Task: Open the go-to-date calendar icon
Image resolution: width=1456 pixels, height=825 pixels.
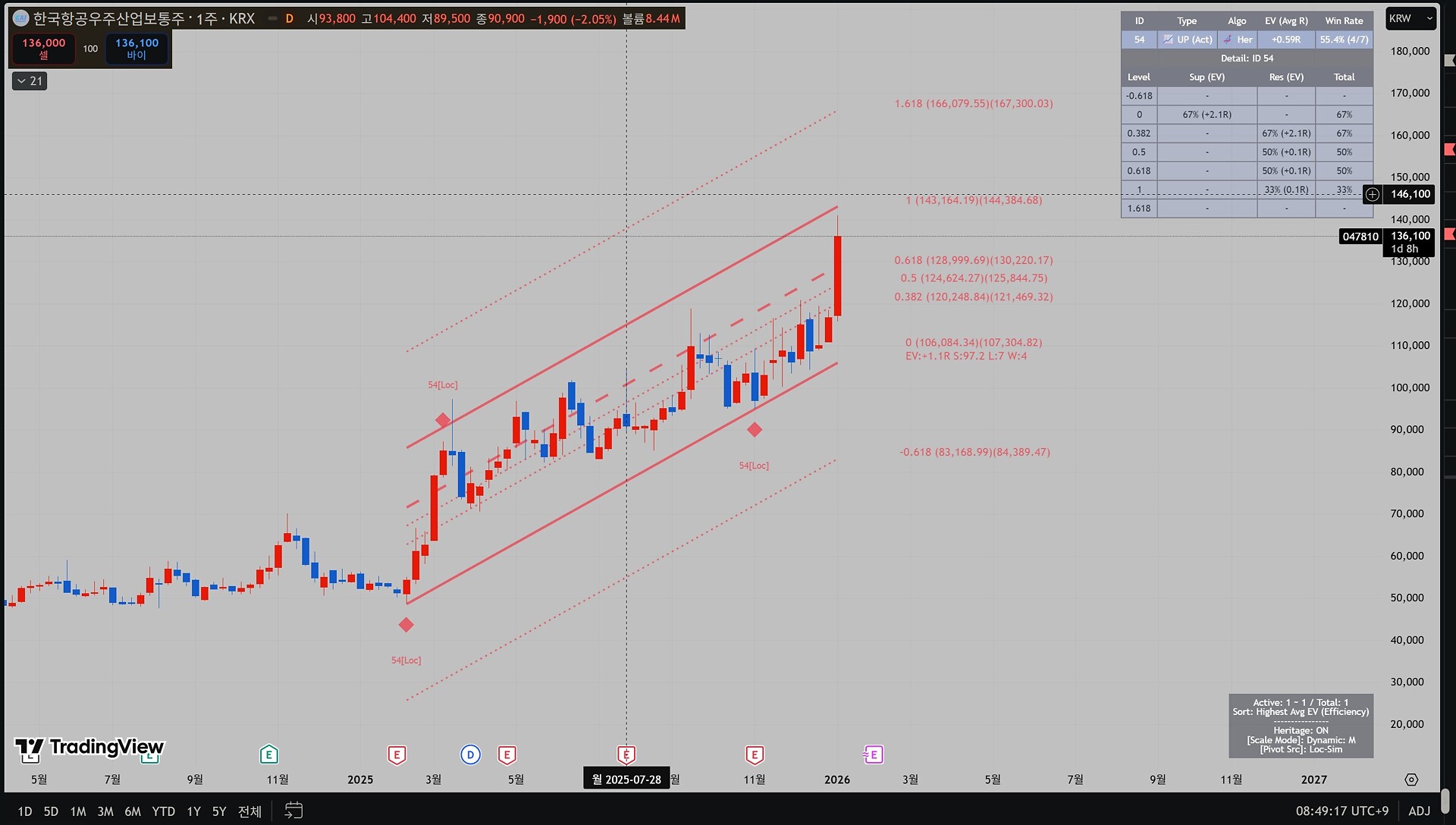Action: point(293,811)
